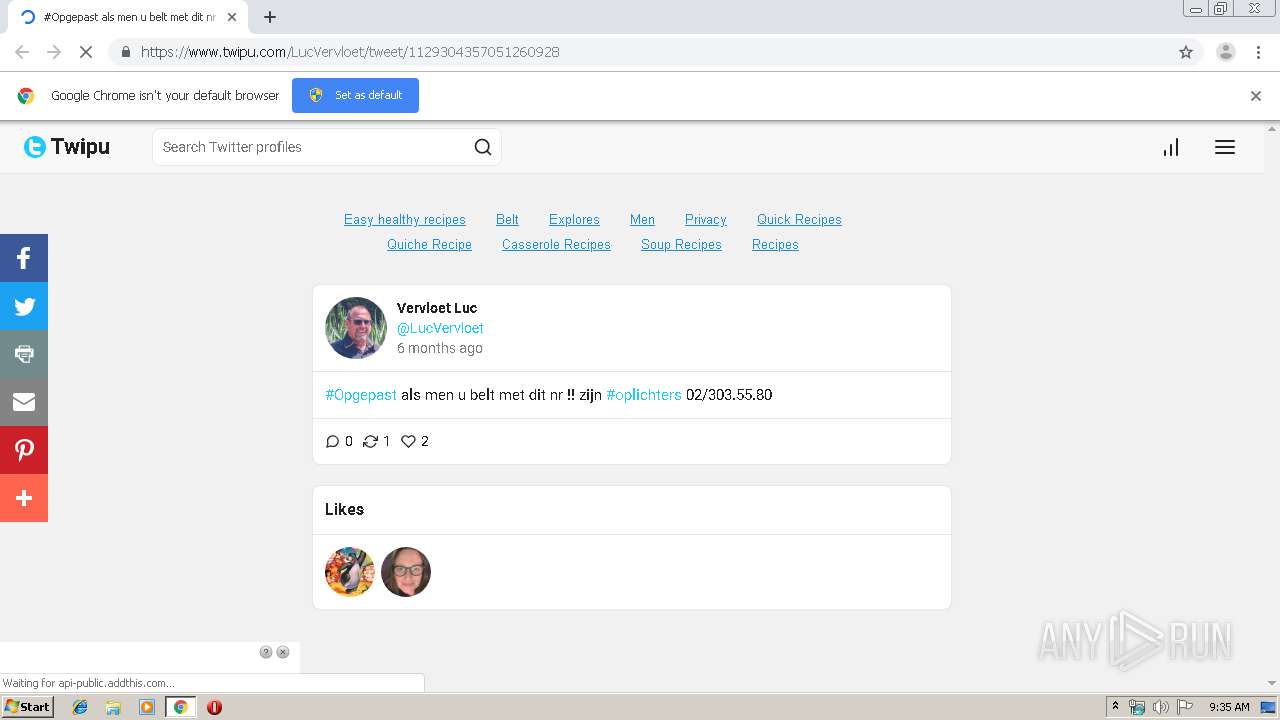Open the media player taskbar icon

point(147,707)
